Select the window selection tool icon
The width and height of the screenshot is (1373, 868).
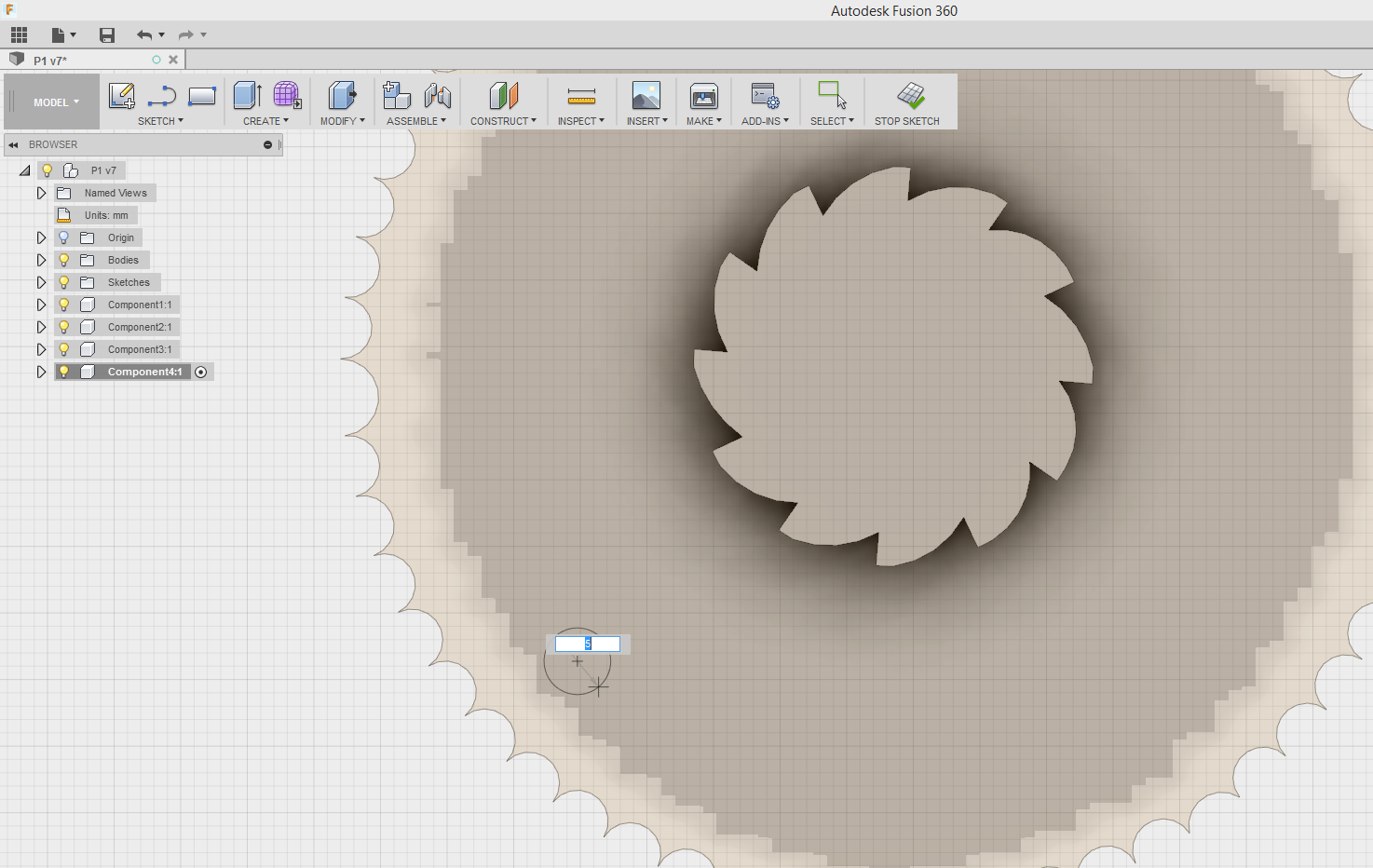click(832, 95)
